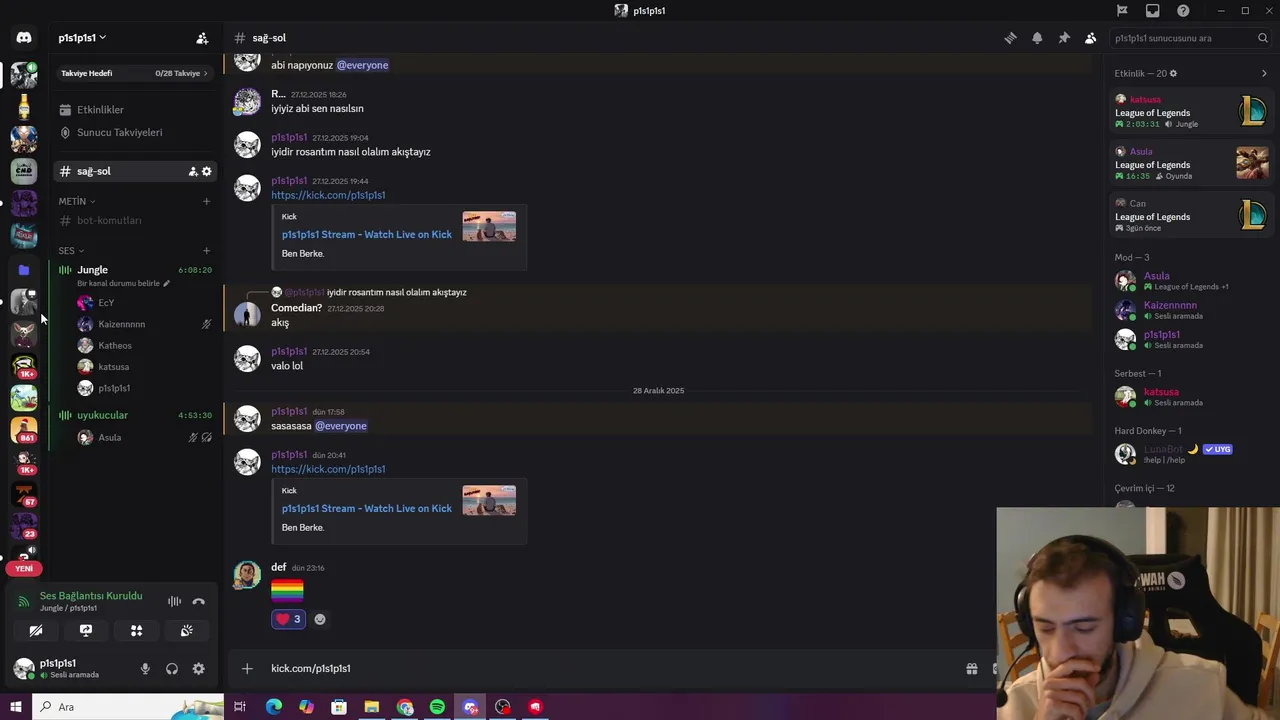This screenshot has width=1280, height=720.
Task: Disconnect from voice call
Action: (x=198, y=601)
